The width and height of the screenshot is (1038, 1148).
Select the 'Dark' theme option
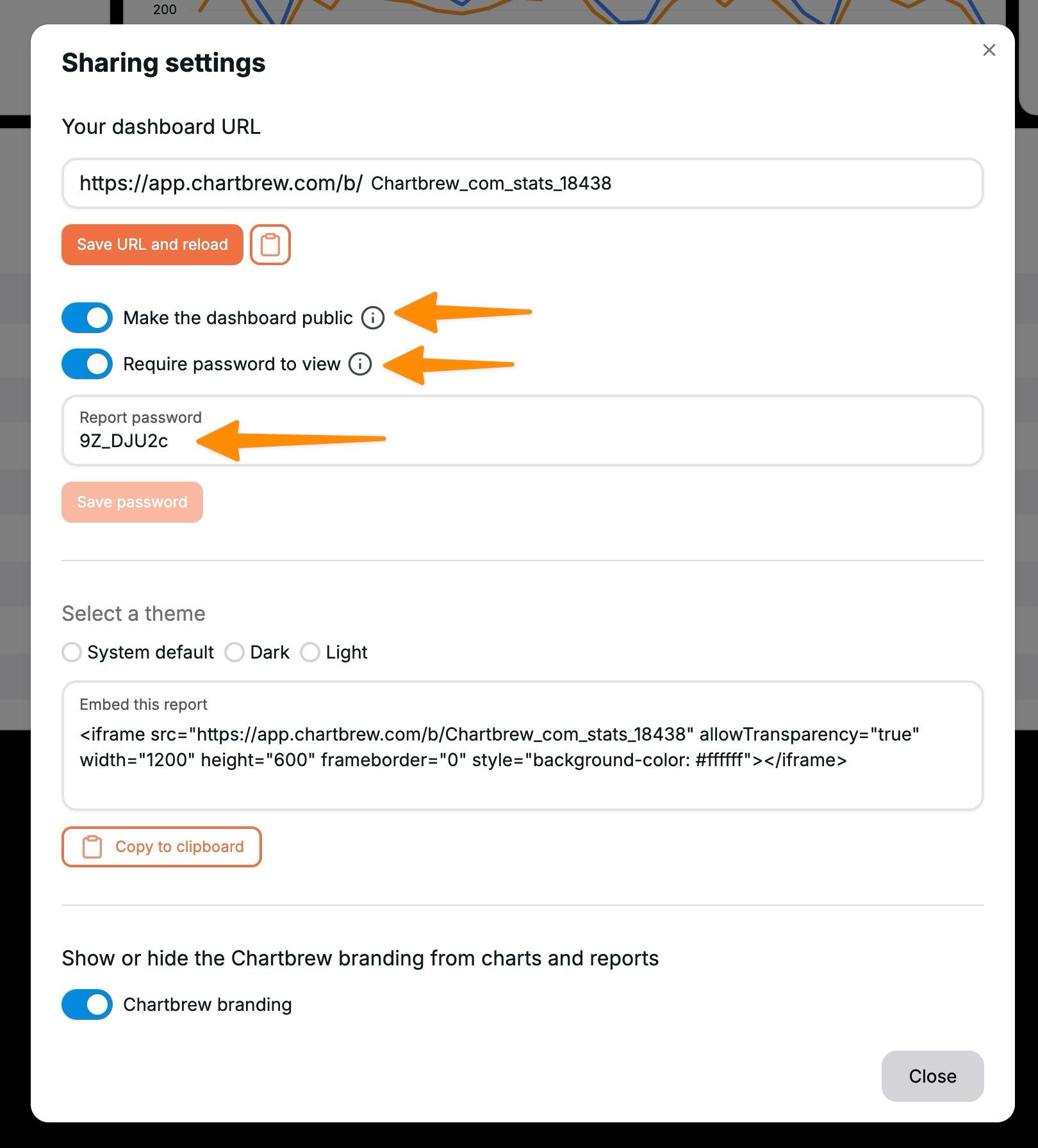pos(235,652)
